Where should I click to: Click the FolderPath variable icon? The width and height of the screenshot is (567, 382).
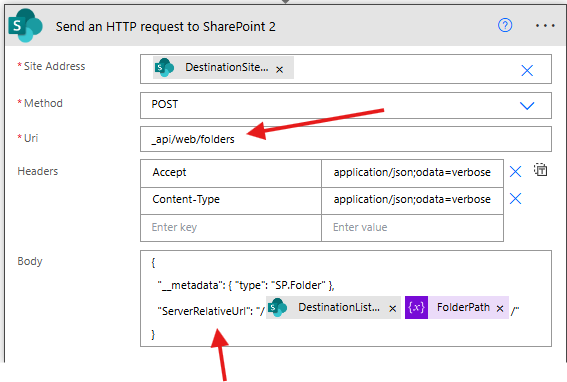click(x=416, y=307)
